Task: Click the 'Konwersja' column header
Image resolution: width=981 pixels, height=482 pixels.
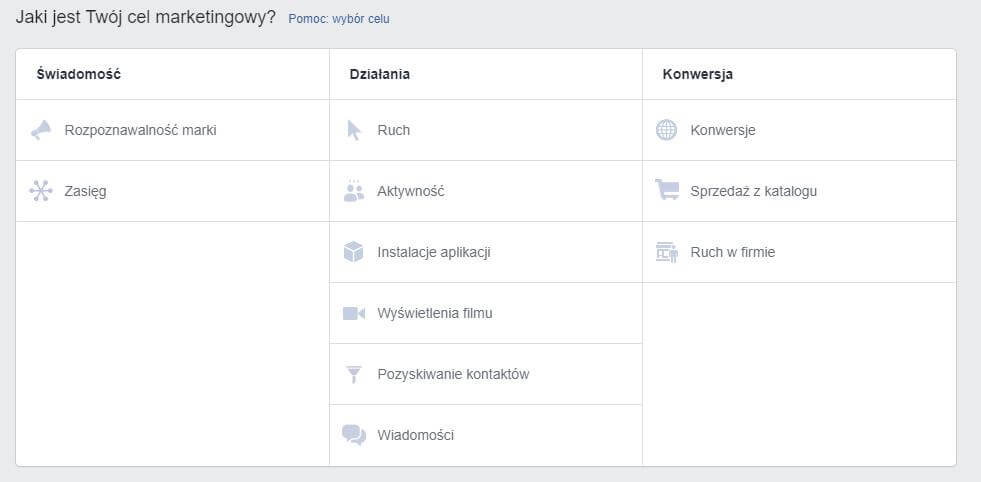Action: coord(697,74)
